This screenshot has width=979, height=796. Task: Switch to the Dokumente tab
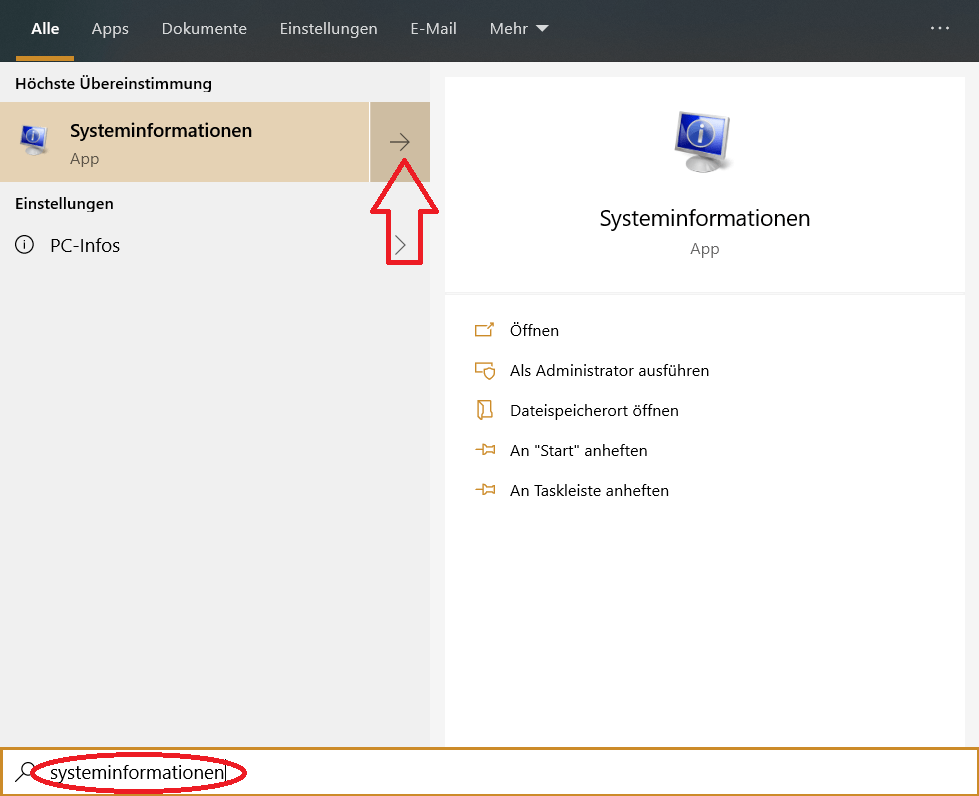(204, 29)
